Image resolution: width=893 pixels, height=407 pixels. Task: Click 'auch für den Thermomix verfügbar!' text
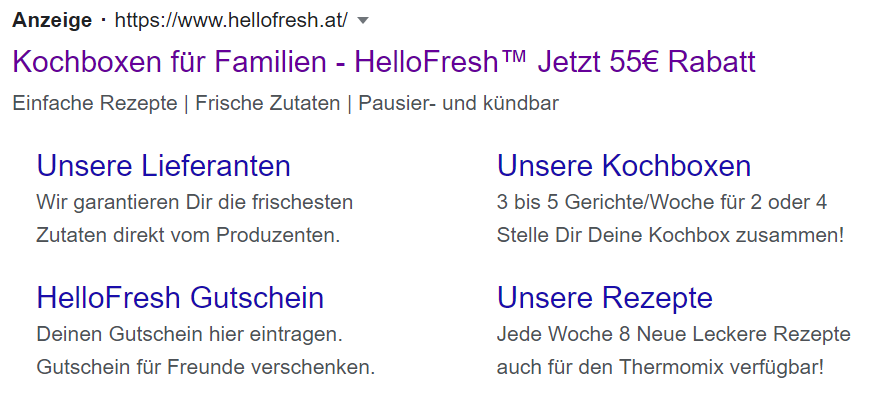click(x=660, y=367)
